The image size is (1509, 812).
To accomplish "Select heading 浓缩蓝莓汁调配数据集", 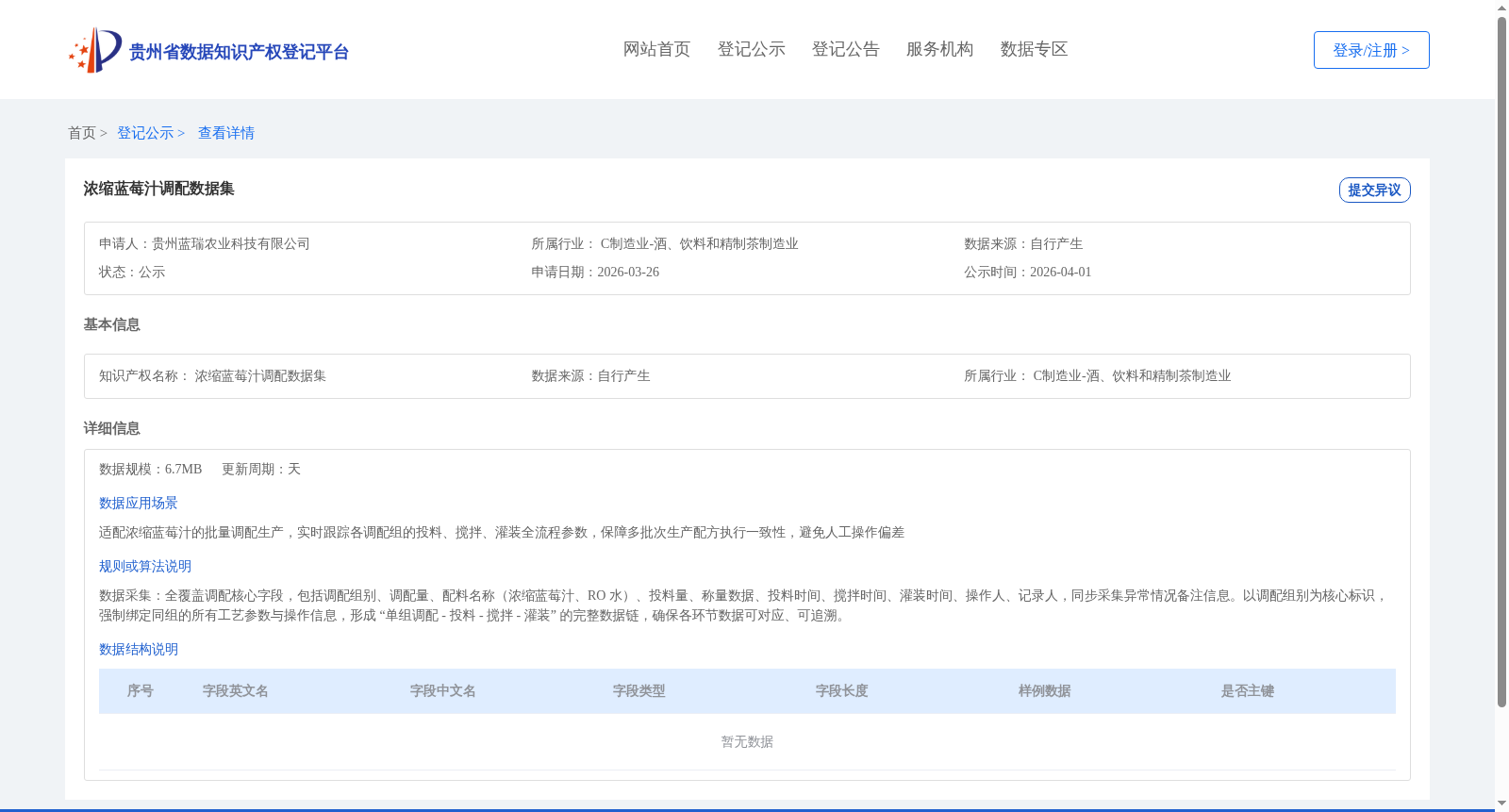I will (x=158, y=189).
